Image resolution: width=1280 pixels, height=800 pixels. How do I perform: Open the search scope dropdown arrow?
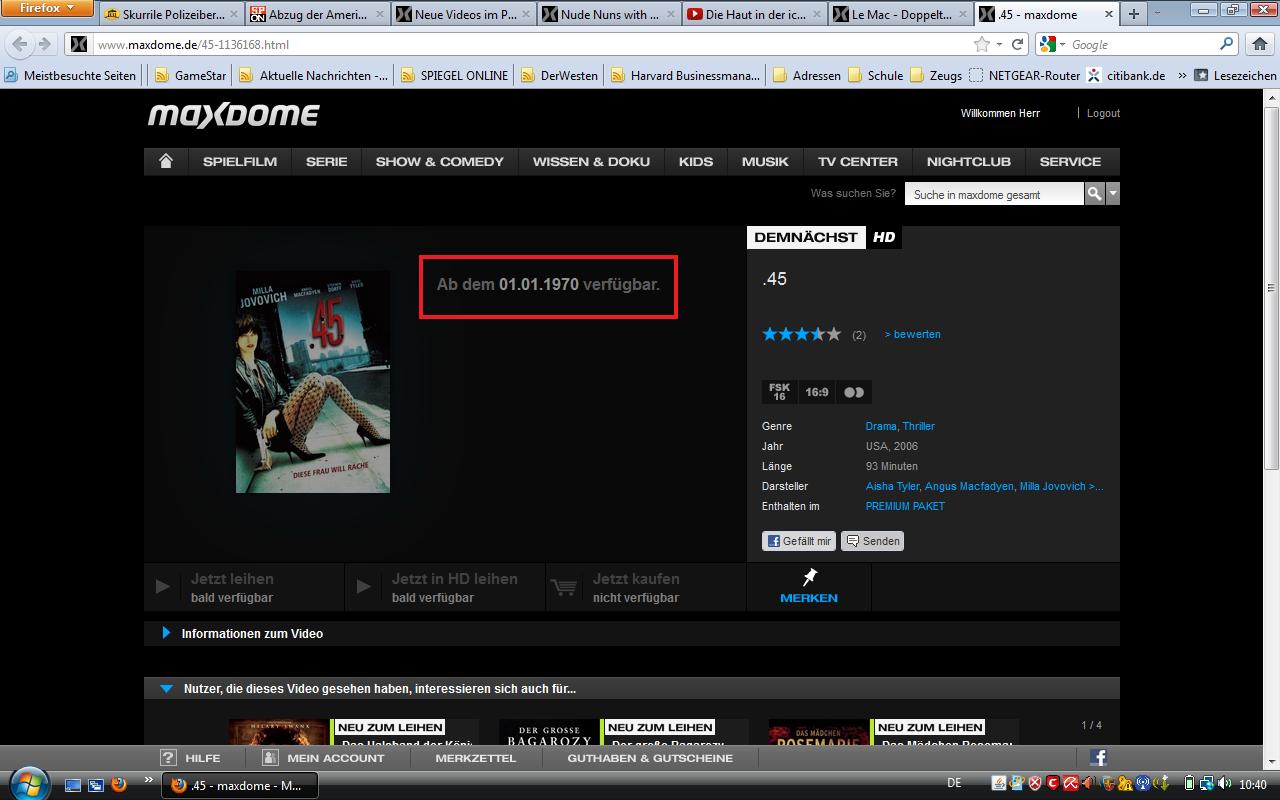click(x=1113, y=194)
